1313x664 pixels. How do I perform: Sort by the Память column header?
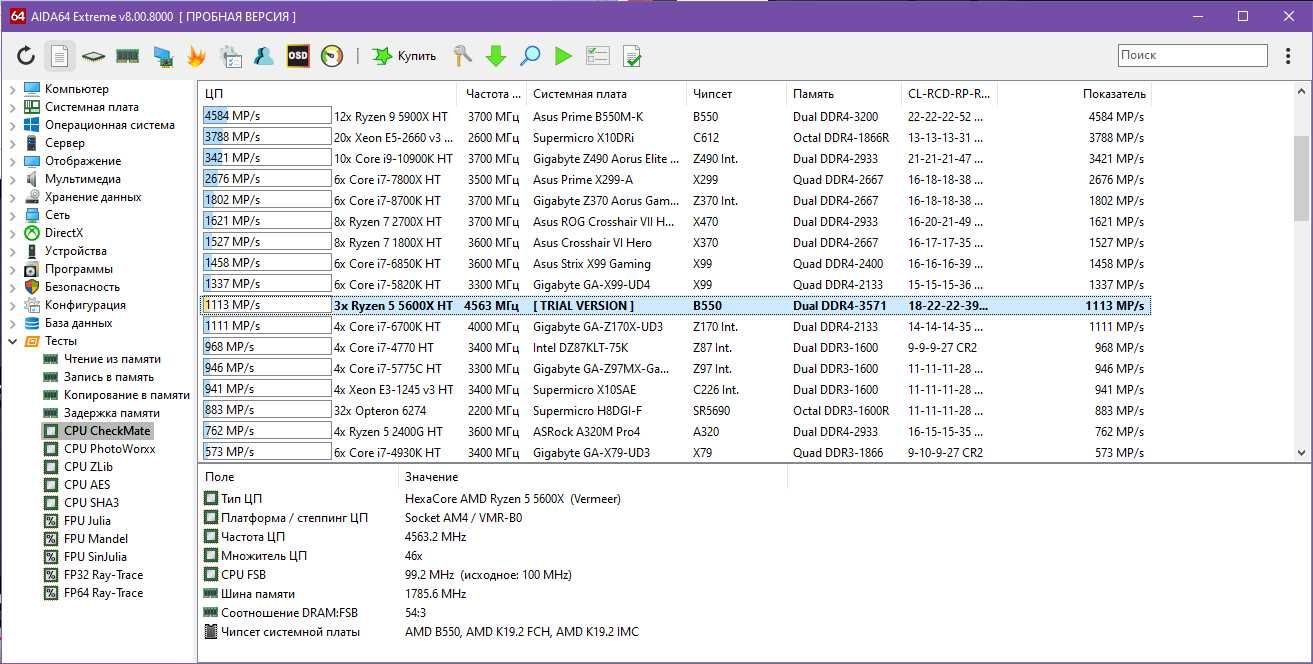coord(844,94)
